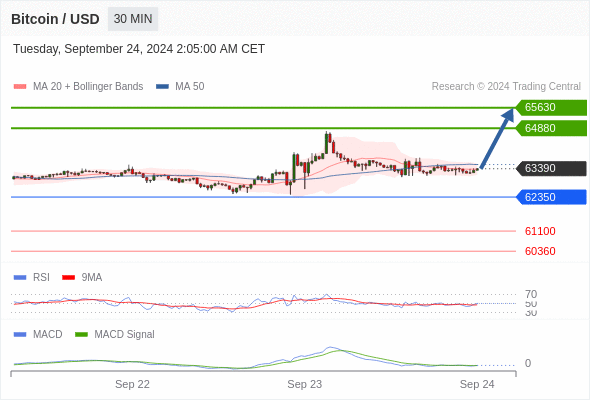Viewport: 590px width, 400px height.
Task: Click the Sep 22 date axis label
Action: [x=132, y=384]
